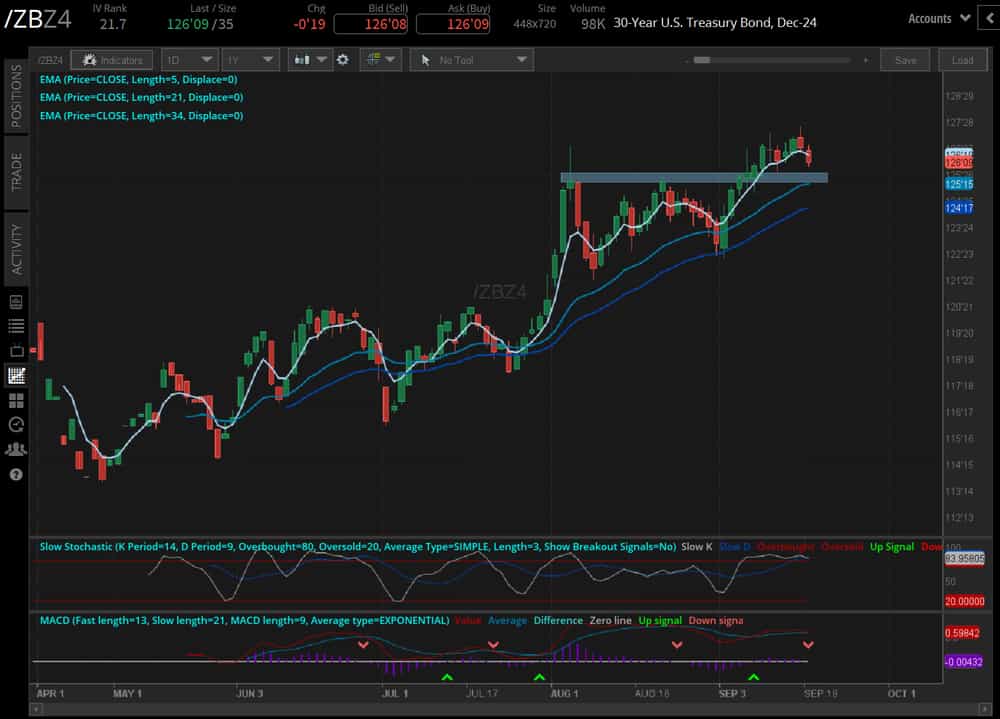Select the MACD study label

point(244,621)
